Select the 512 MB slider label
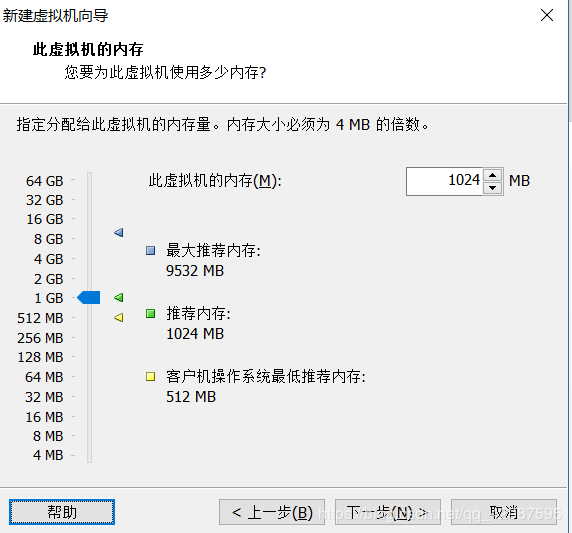 [40, 318]
